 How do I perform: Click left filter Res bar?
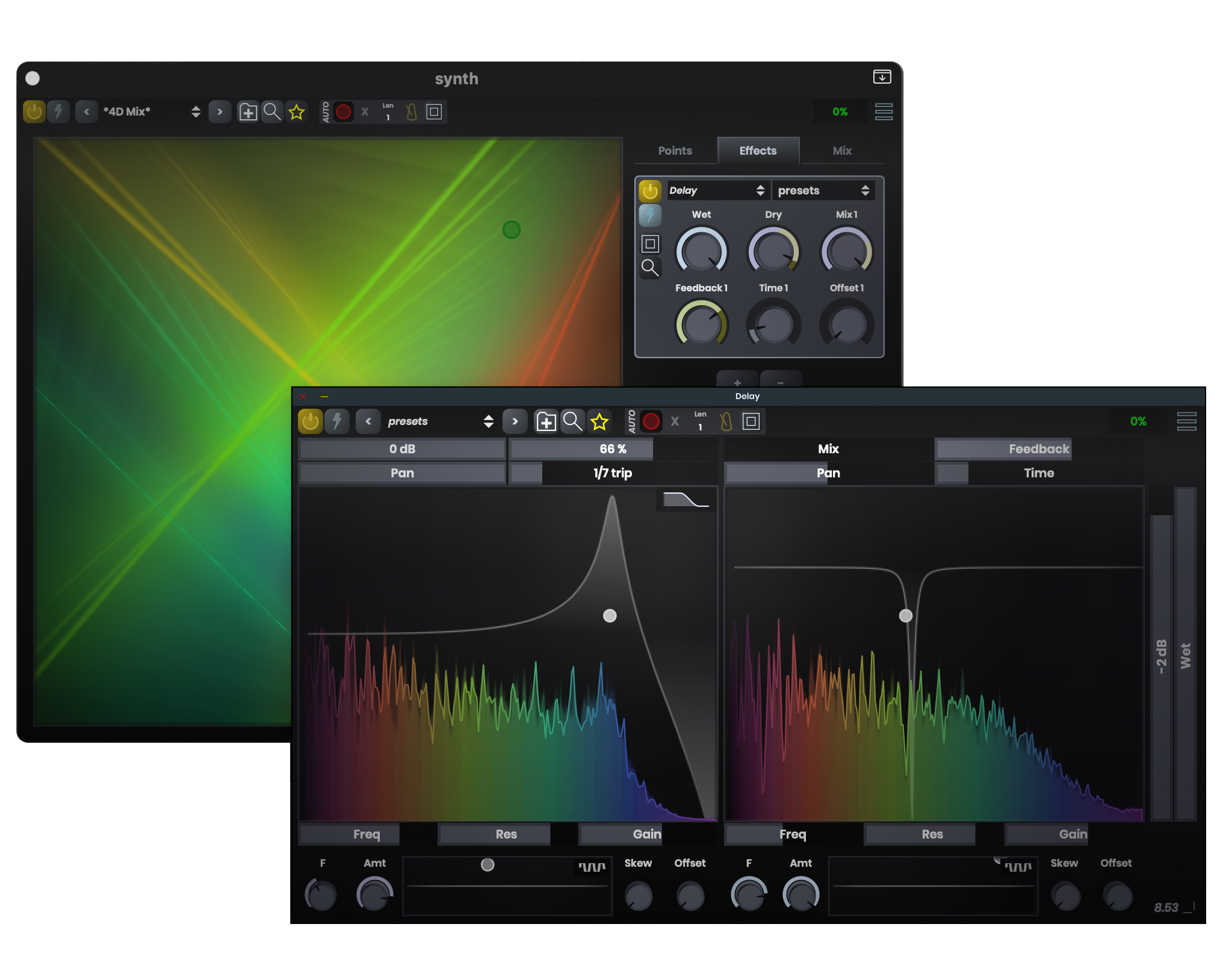(x=506, y=834)
